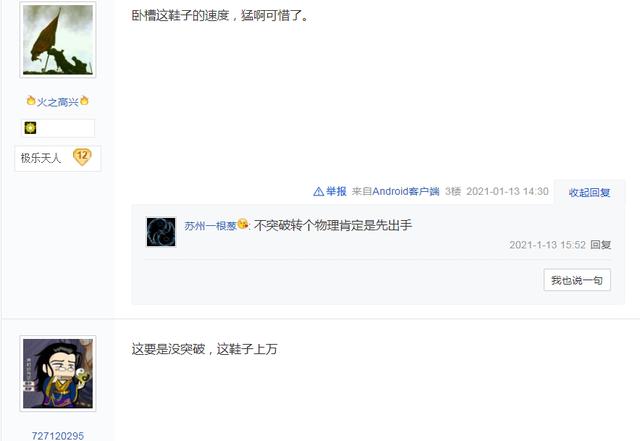Click flame icon right of 火之高兴
This screenshot has width=640, height=441.
tap(84, 100)
